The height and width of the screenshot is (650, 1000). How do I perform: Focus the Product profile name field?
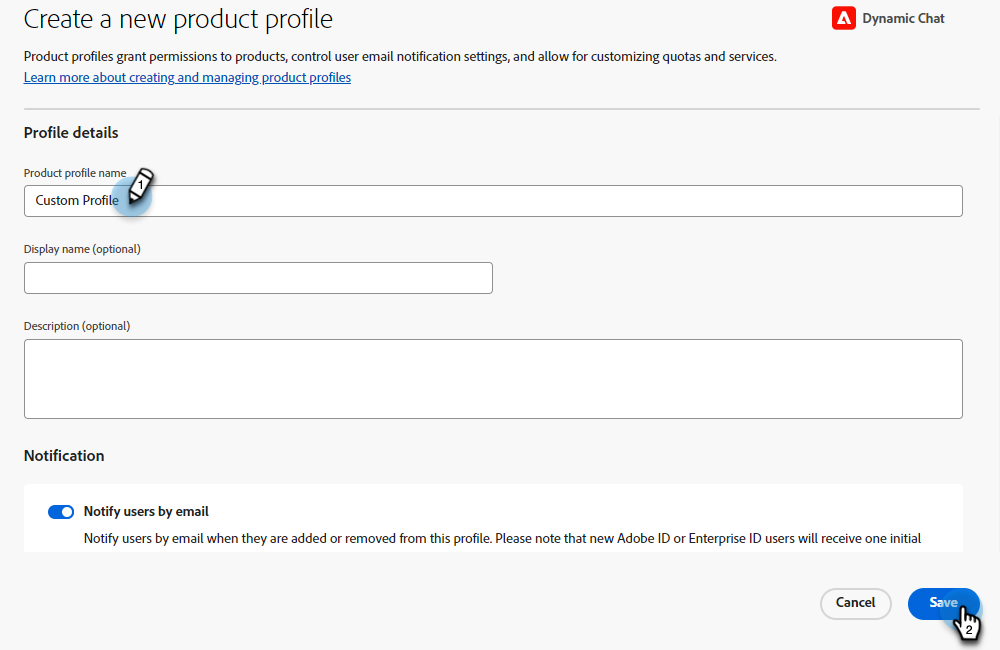[x=540, y=201]
